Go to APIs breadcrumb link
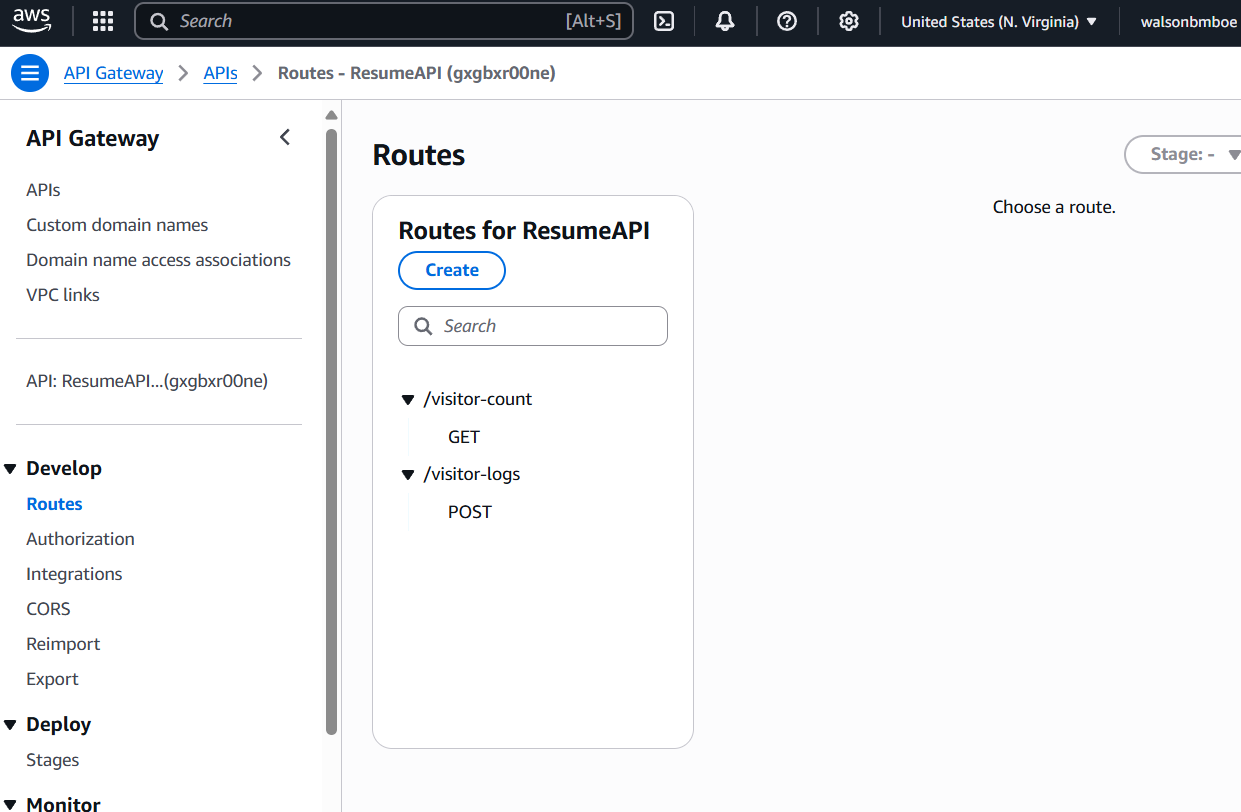 [x=220, y=73]
